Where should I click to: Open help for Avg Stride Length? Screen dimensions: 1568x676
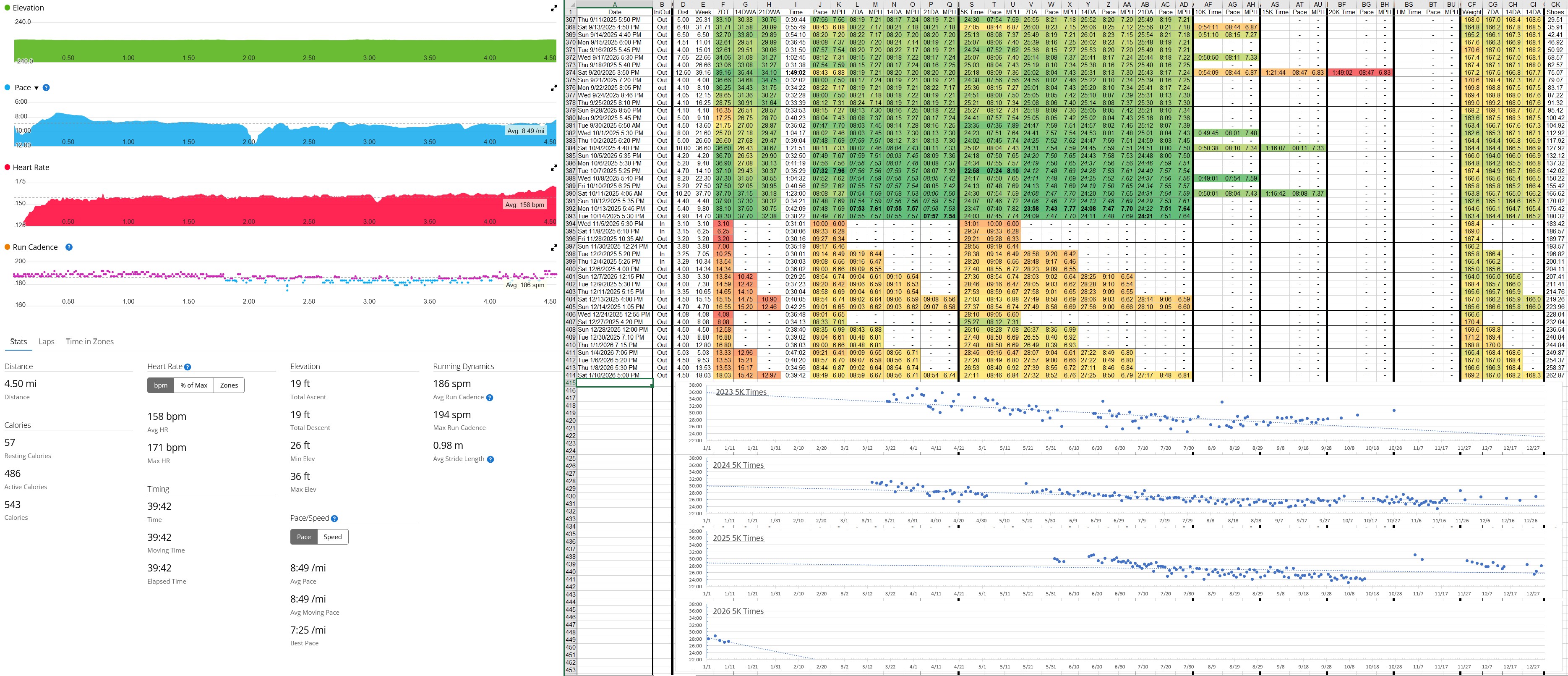pos(490,459)
